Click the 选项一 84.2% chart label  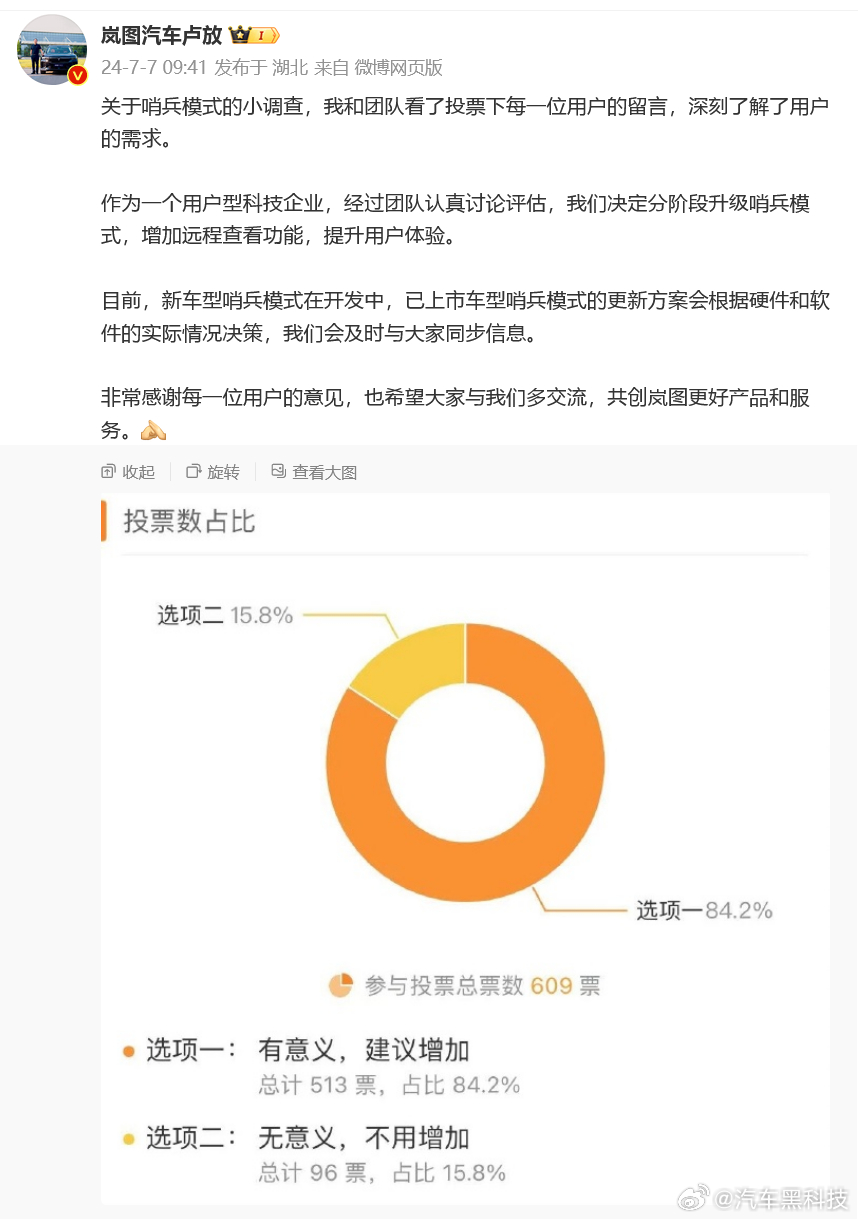click(705, 910)
